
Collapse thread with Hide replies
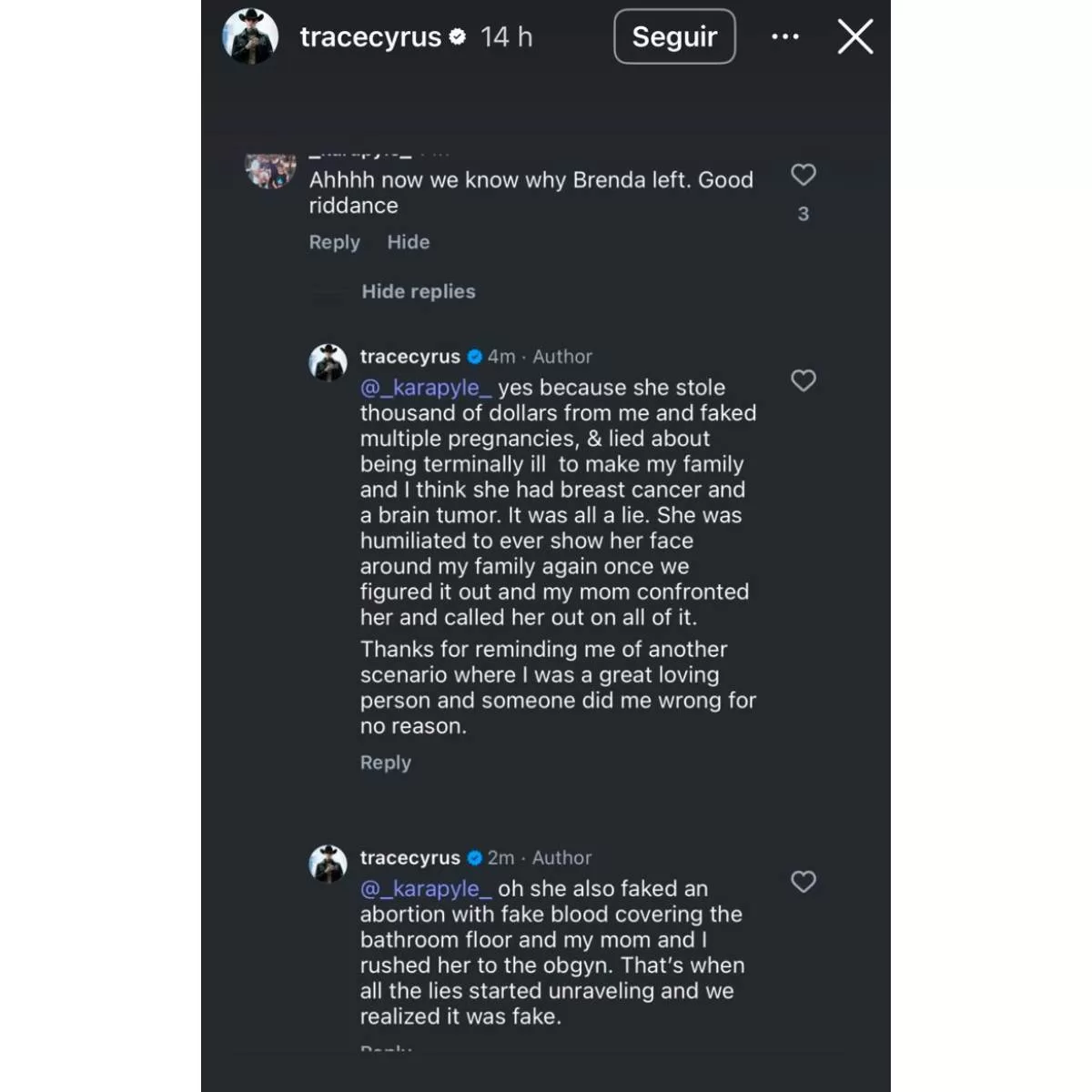click(x=418, y=291)
